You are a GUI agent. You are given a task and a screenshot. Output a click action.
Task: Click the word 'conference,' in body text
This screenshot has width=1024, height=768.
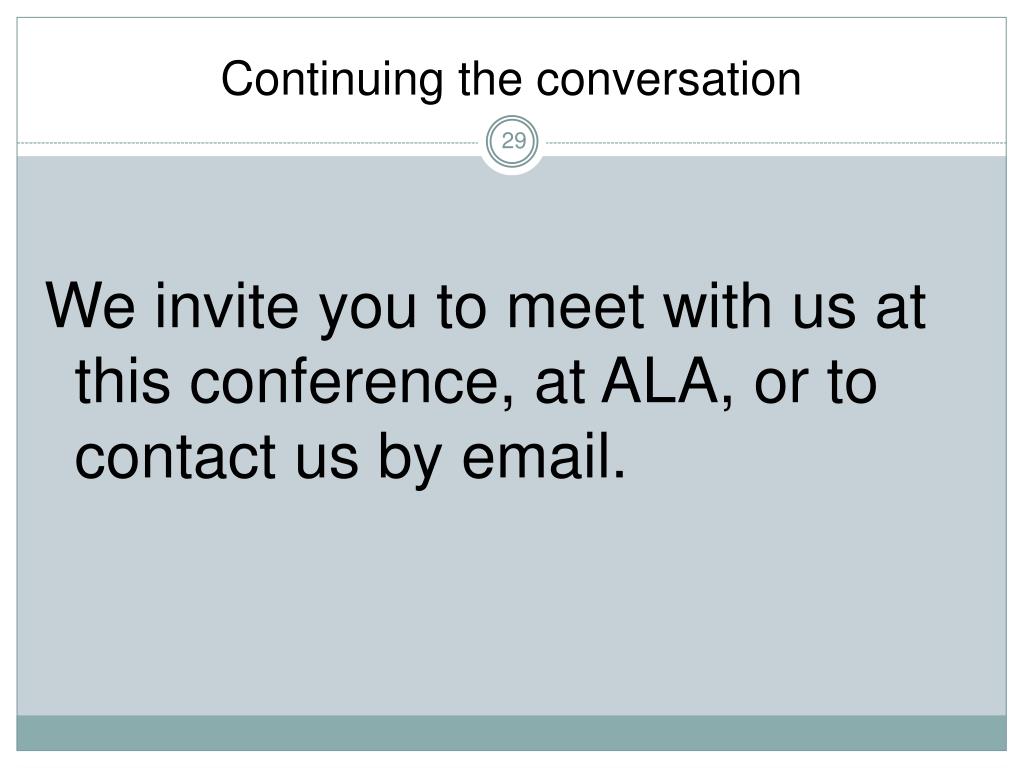(351, 382)
